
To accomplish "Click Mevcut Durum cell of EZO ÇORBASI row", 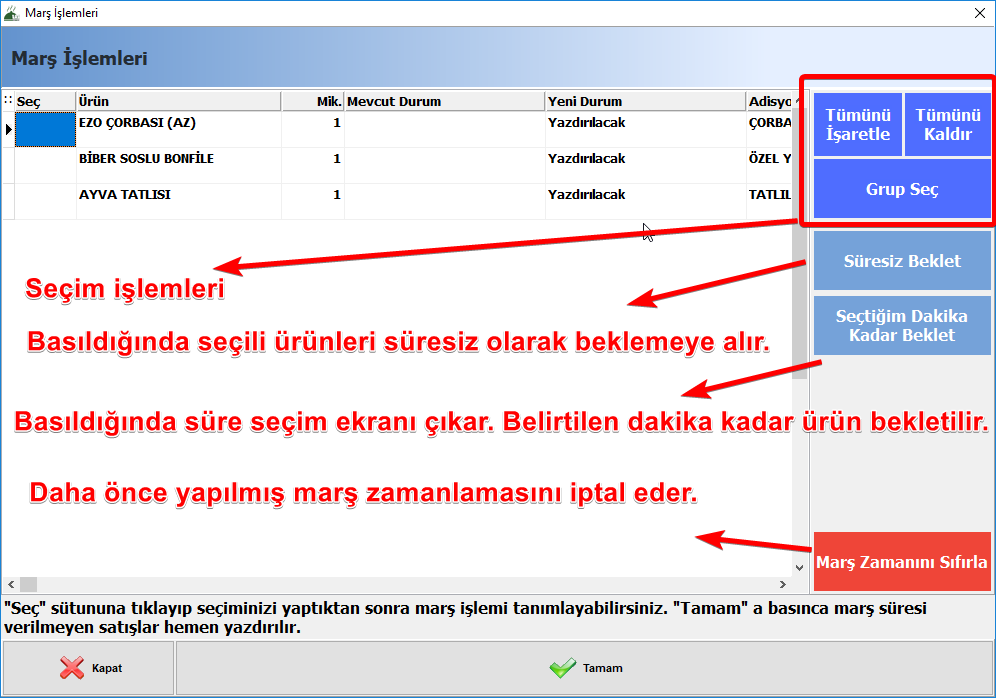I will coord(445,130).
